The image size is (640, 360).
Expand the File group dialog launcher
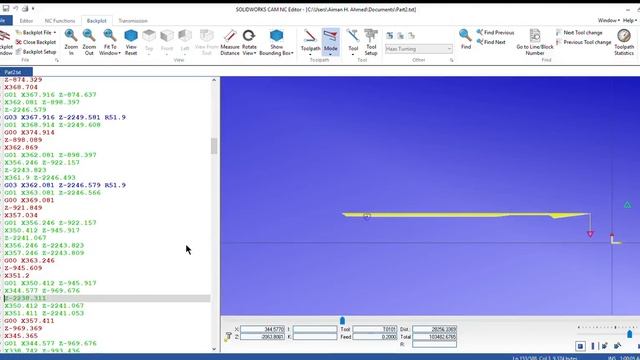(57, 60)
